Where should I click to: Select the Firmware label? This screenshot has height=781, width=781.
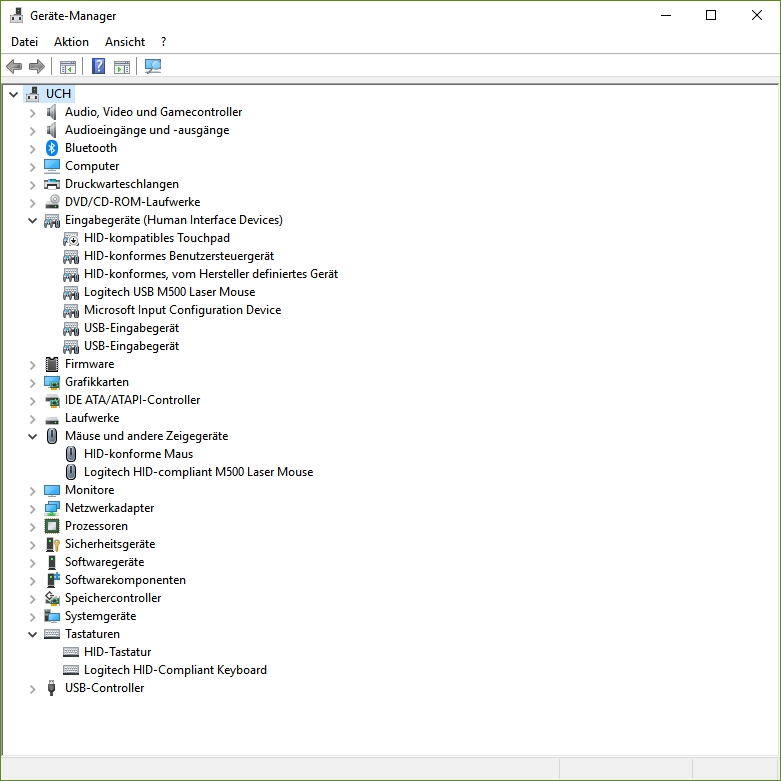(x=89, y=364)
